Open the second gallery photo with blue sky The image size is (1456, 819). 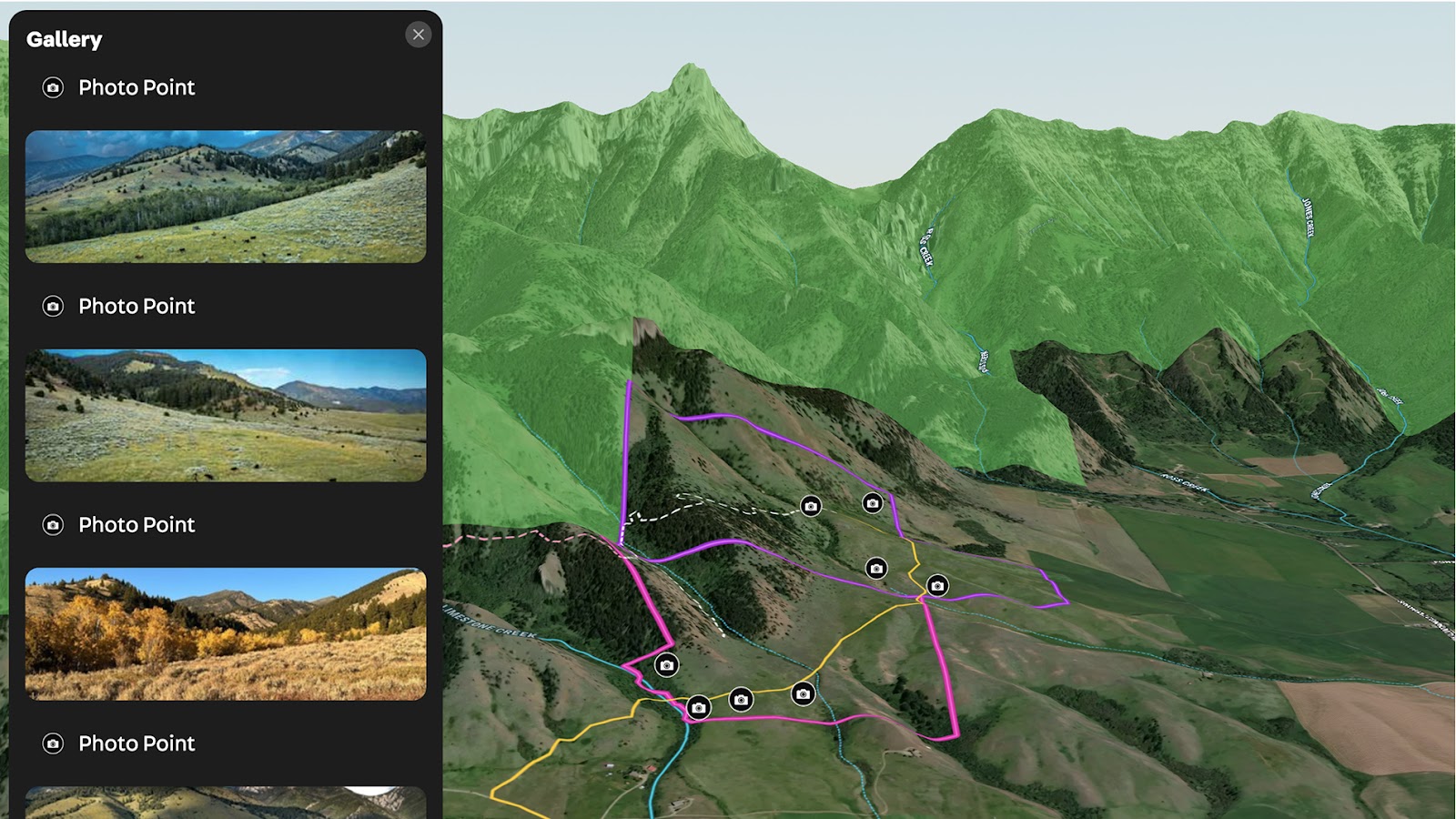click(226, 415)
